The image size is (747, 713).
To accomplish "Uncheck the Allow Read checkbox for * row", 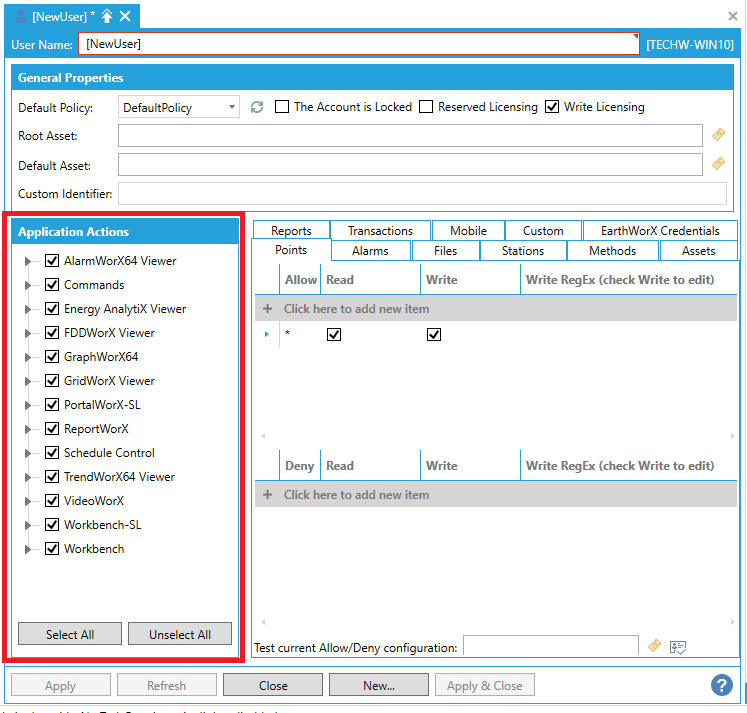I will (x=334, y=334).
